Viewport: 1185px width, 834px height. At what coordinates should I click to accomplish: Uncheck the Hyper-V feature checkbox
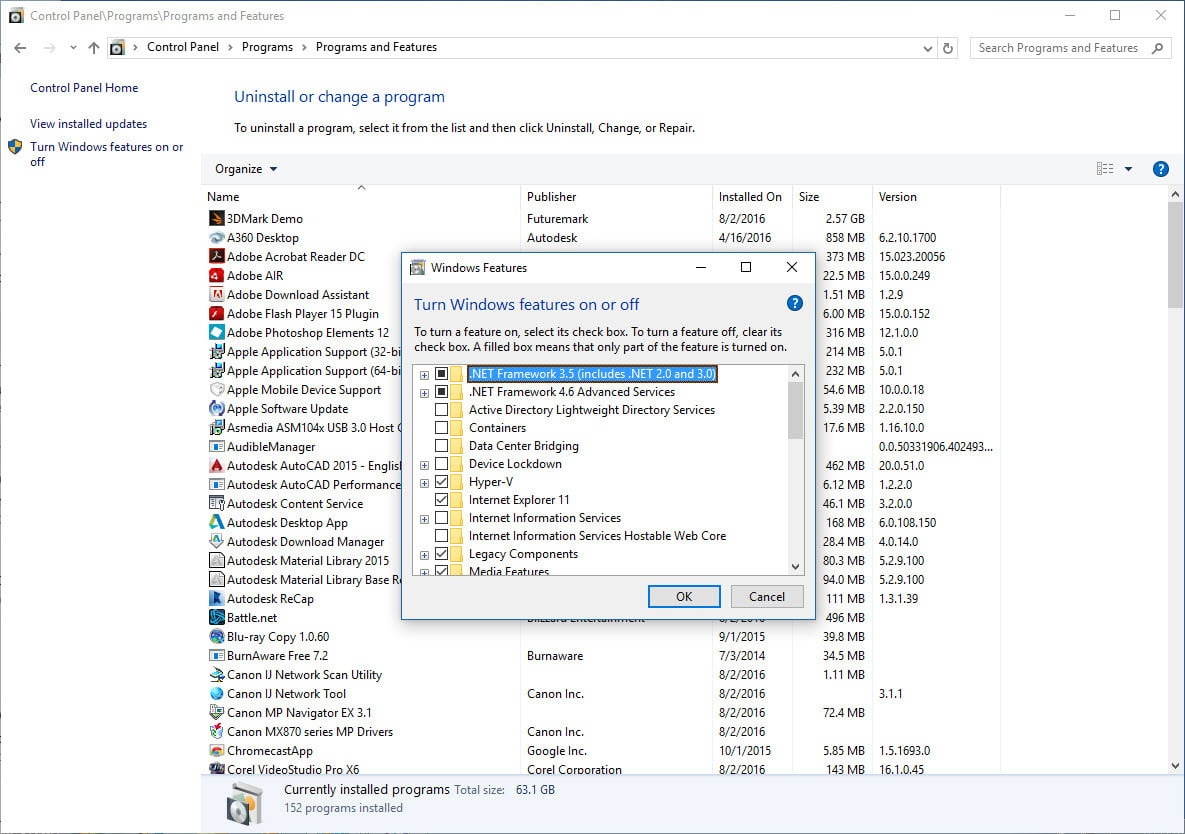click(x=441, y=482)
